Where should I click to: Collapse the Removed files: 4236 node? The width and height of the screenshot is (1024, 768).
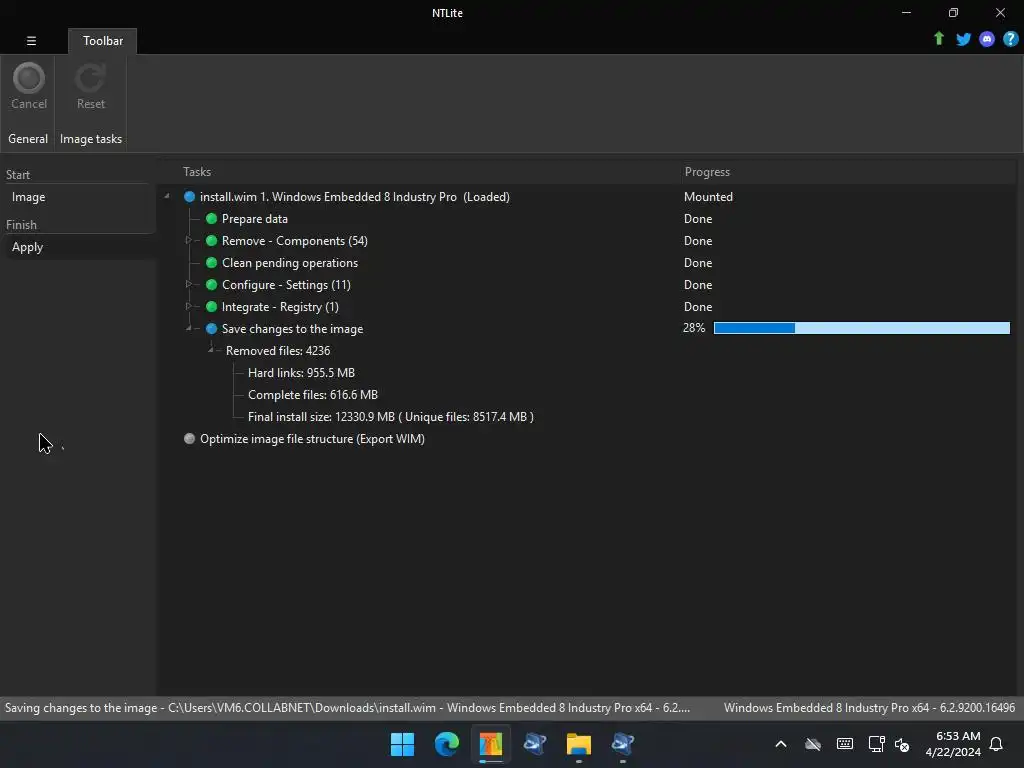[x=211, y=350]
